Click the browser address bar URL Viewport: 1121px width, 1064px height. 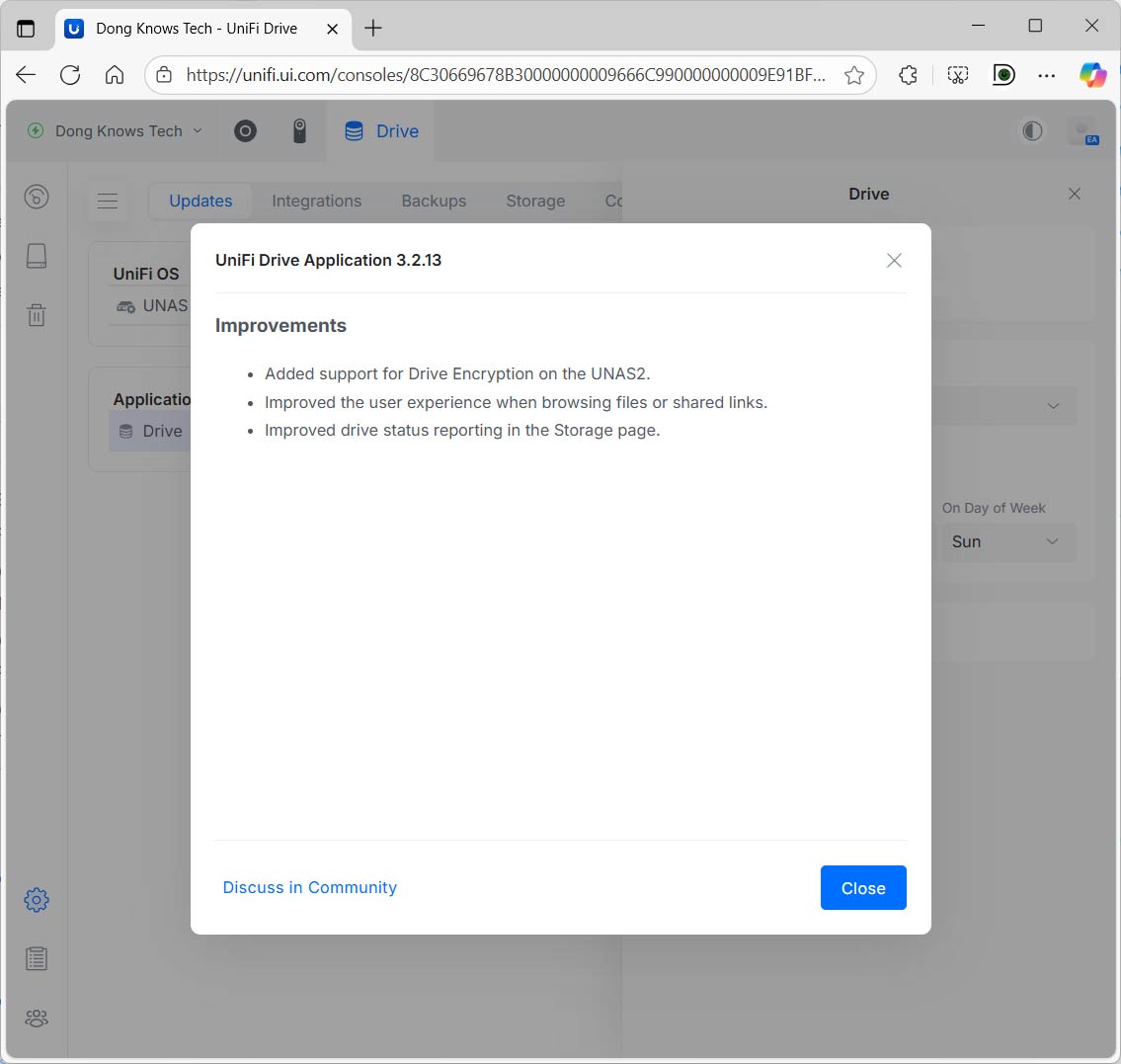tap(504, 75)
